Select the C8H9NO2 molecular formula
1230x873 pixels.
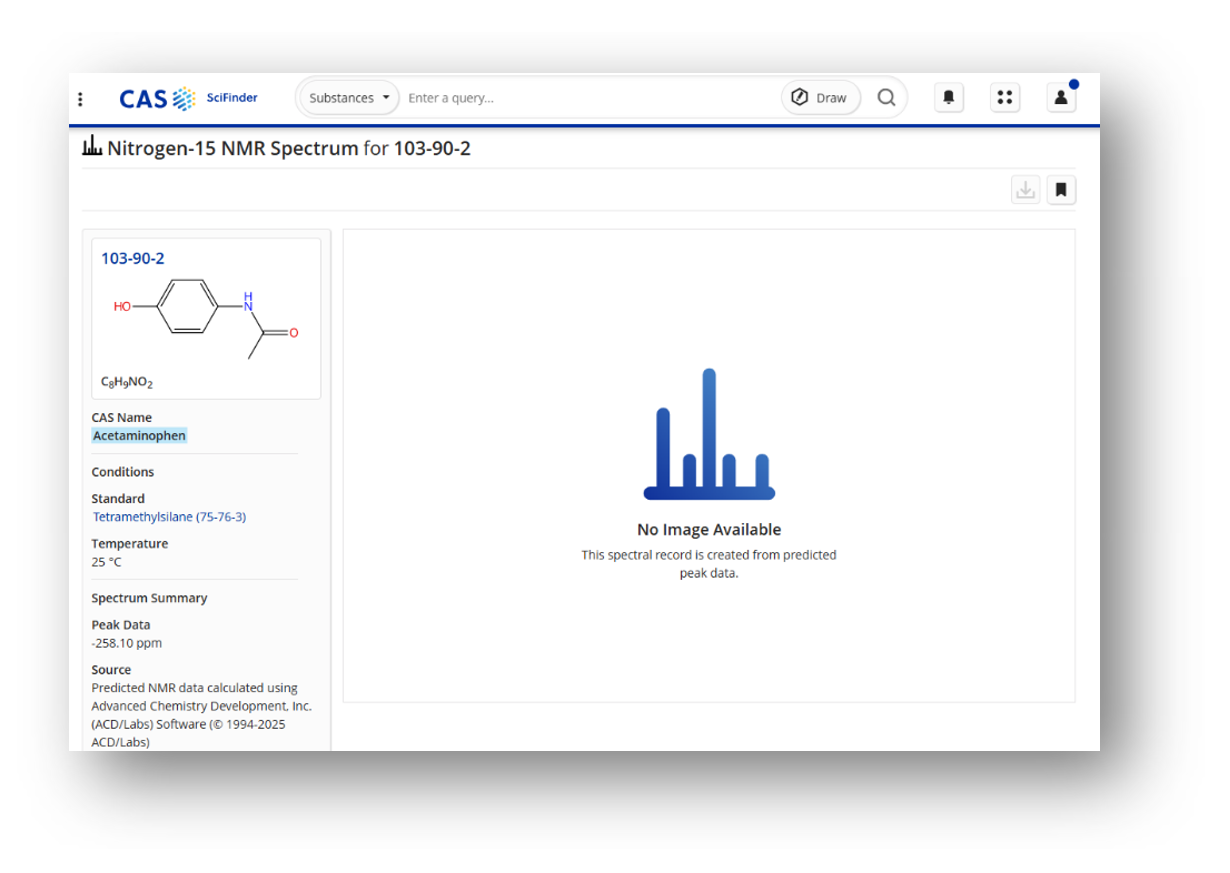[127, 382]
